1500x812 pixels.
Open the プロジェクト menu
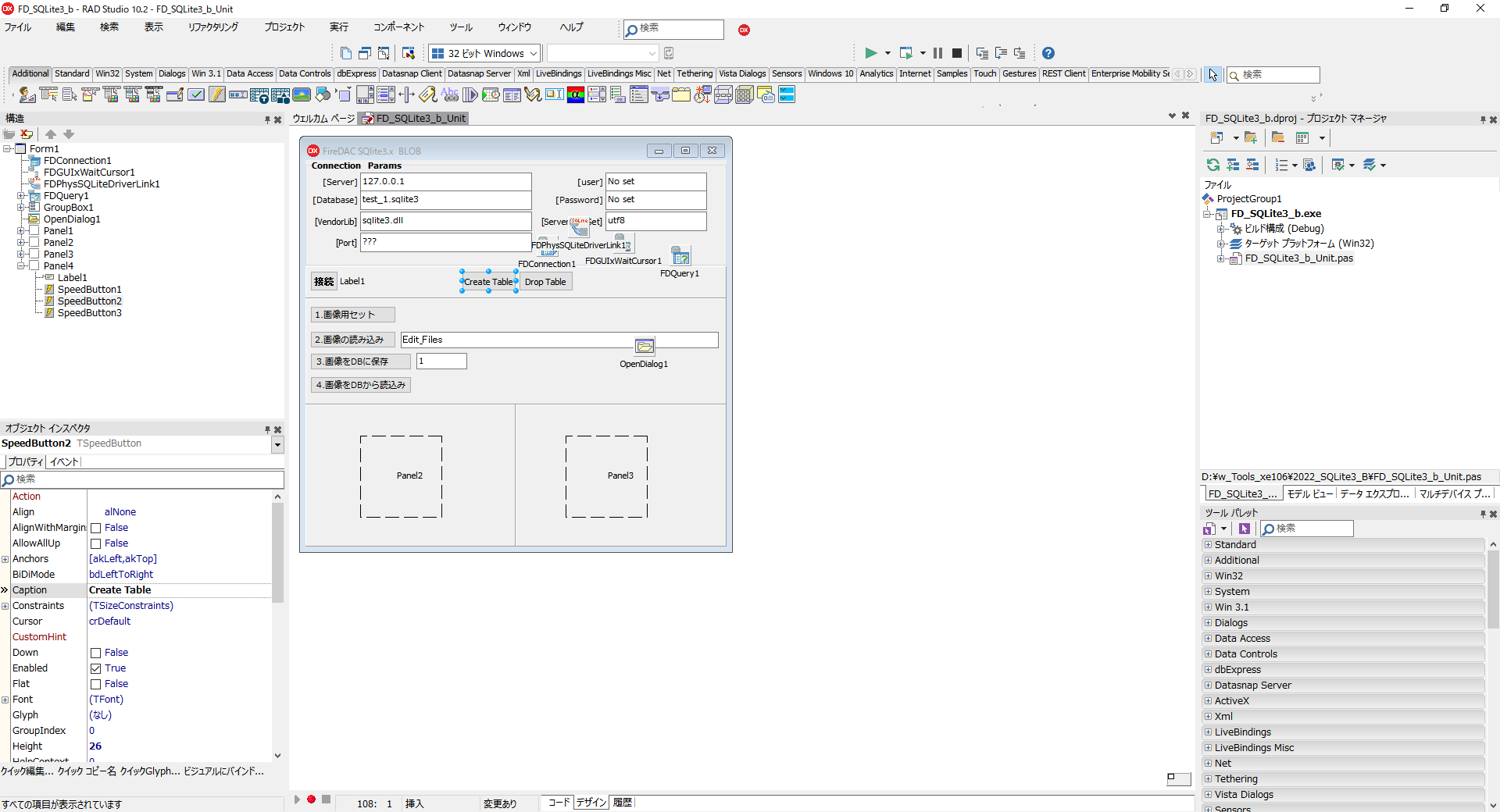[x=284, y=27]
